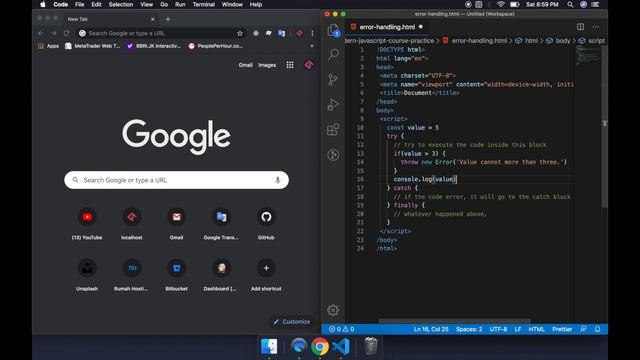640x360 pixels.
Task: Click the errors and warnings counter
Action: [341, 329]
